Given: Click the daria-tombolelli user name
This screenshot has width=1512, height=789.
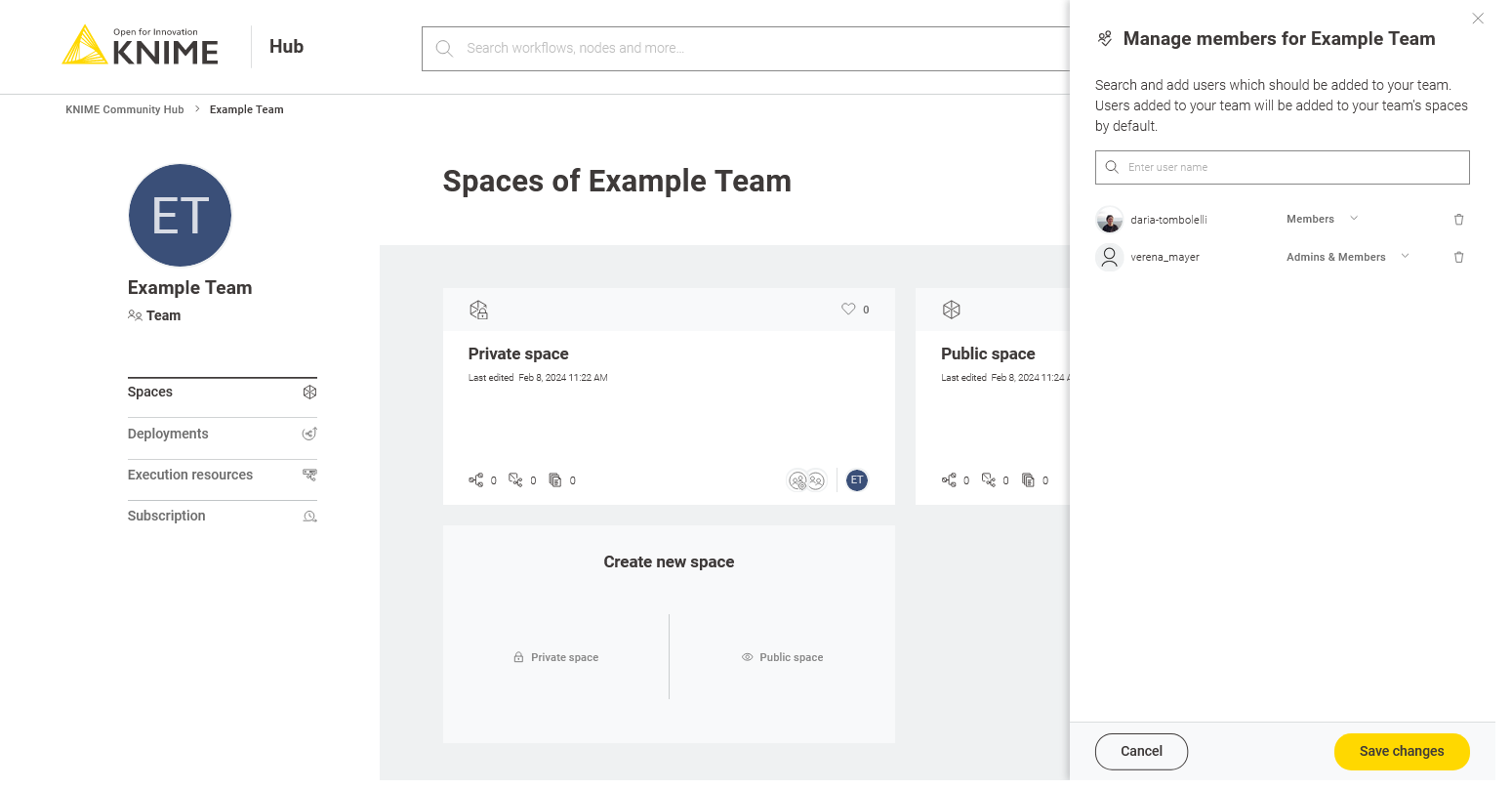Looking at the screenshot, I should tap(1168, 220).
